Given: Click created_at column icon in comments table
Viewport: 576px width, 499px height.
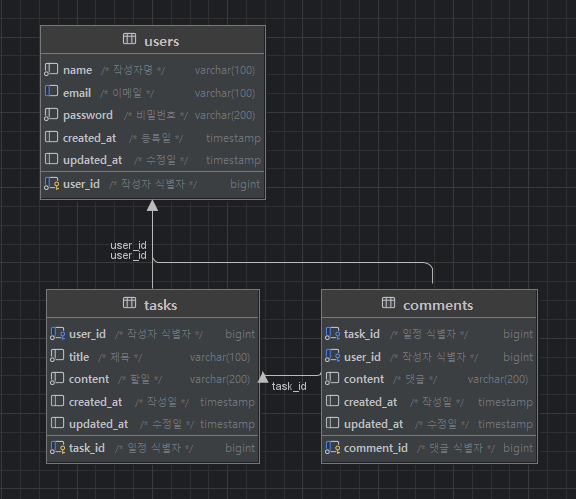Looking at the screenshot, I should (x=332, y=401).
